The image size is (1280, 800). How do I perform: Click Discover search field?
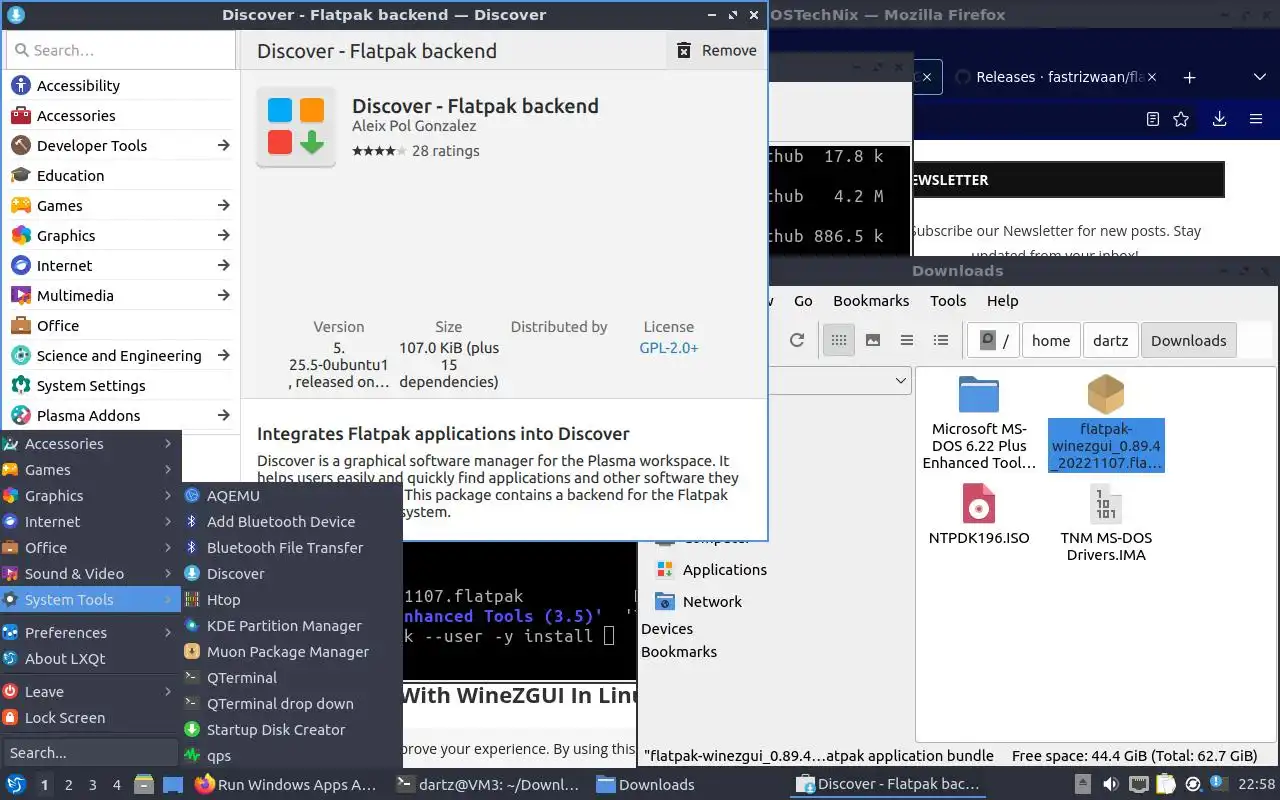[x=121, y=50]
